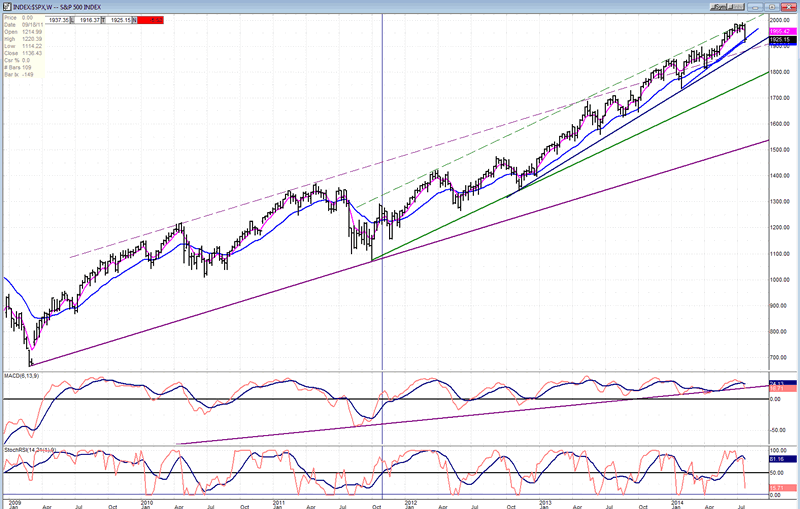Click the 1500.00 price axis label
This screenshot has height=509, width=800.
[781, 150]
